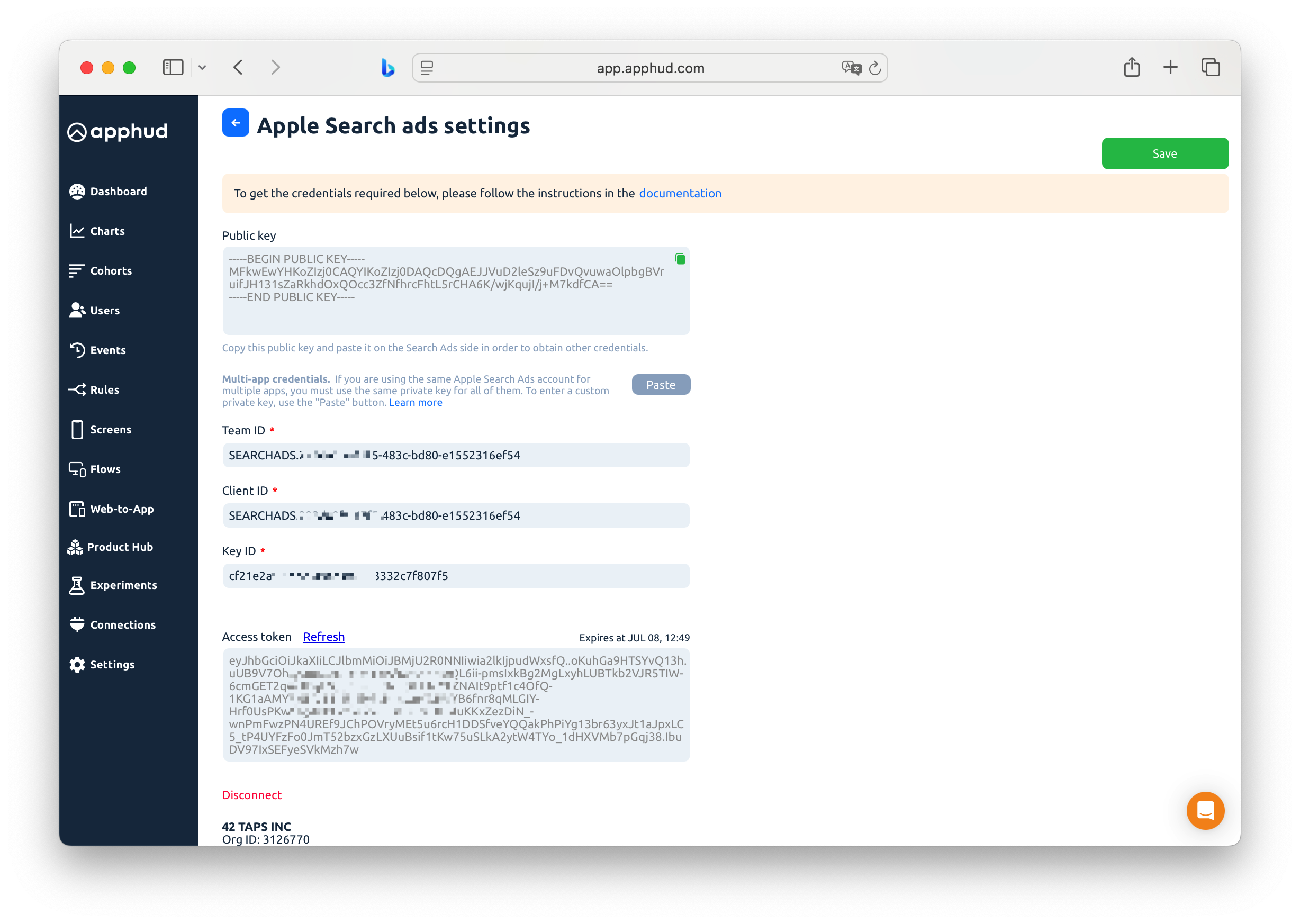1300x924 pixels.
Task: Click the Public key text area
Action: [x=456, y=291]
